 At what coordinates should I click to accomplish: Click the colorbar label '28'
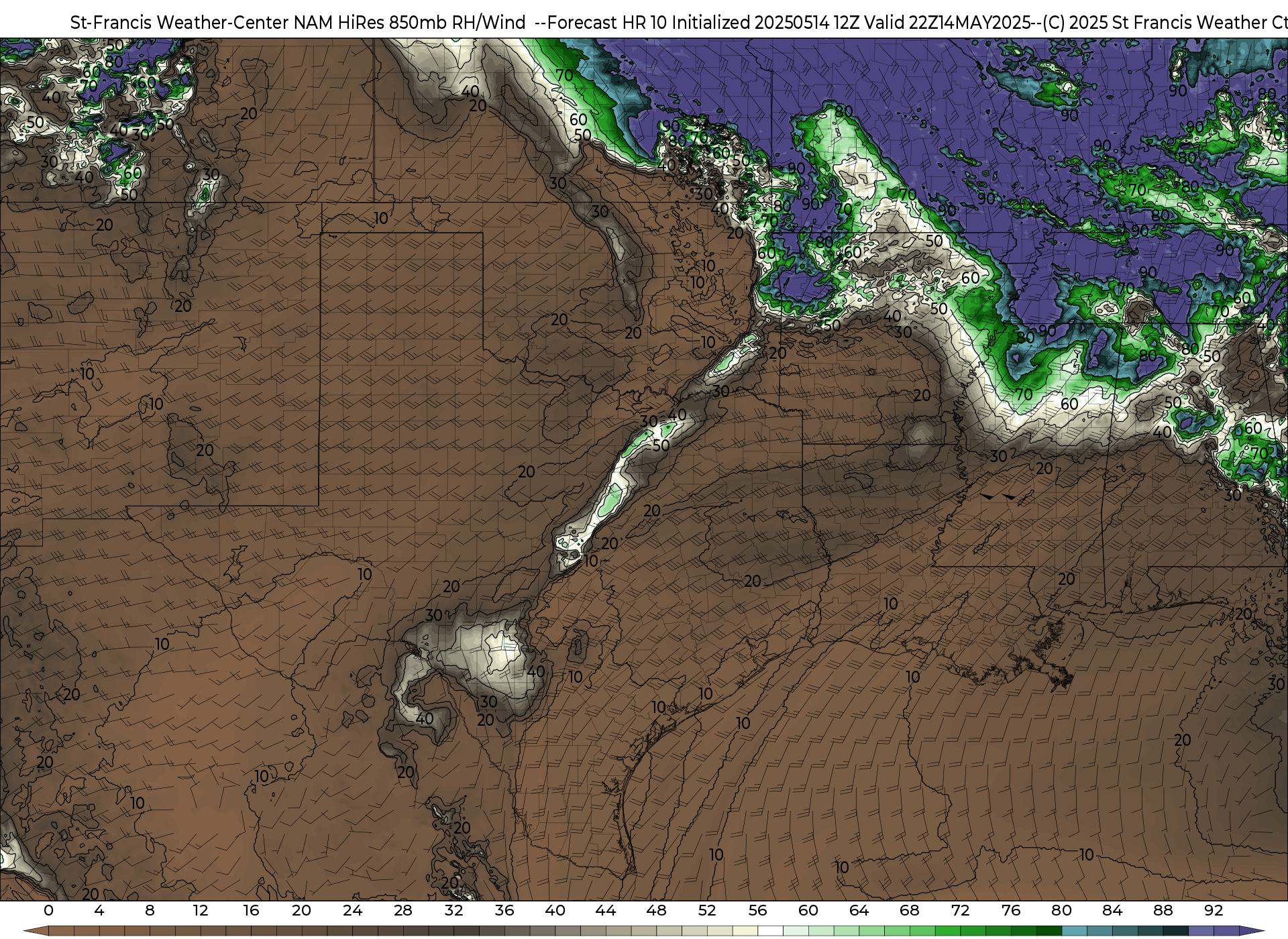[x=402, y=910]
